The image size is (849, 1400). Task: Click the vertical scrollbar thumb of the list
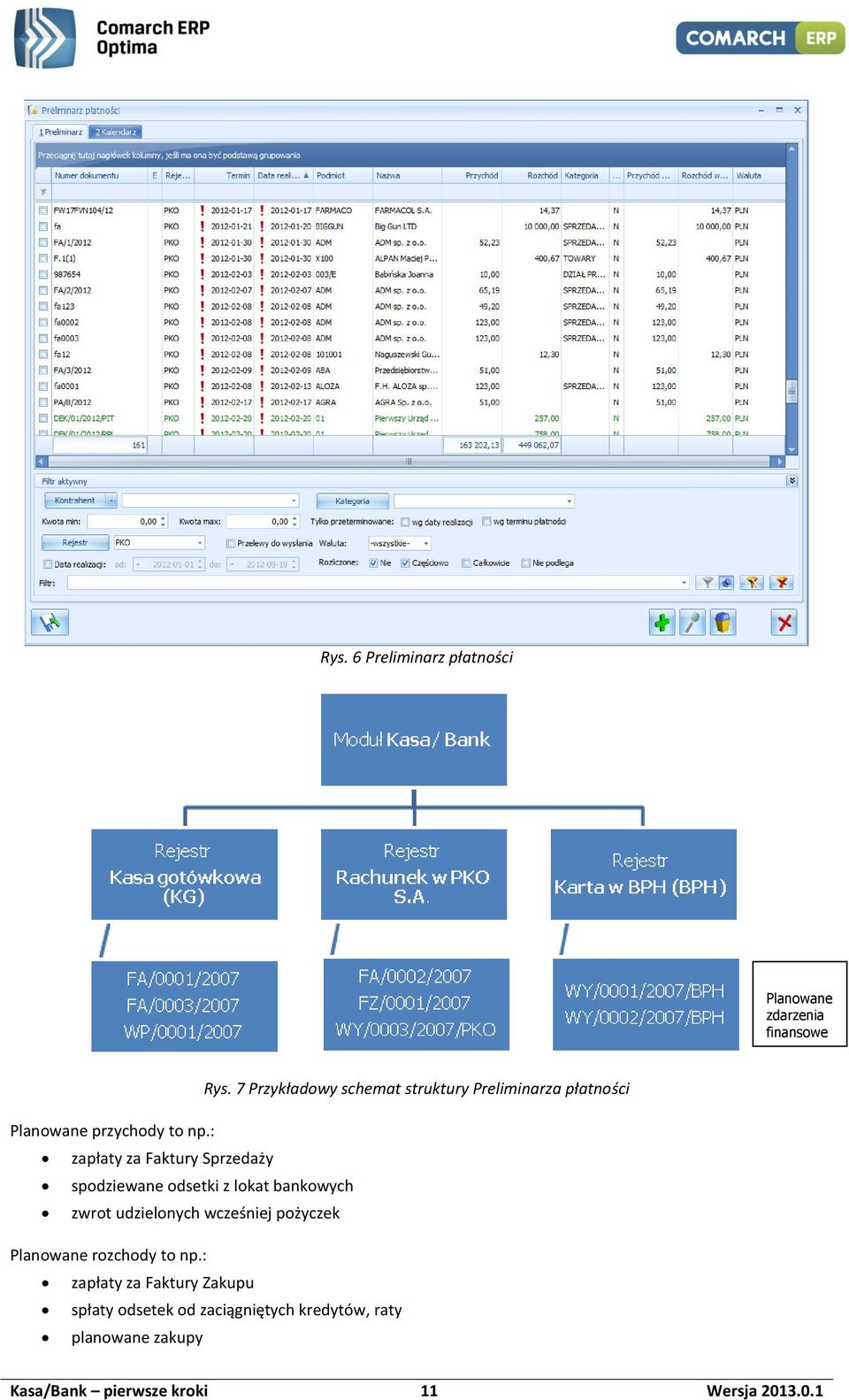(x=792, y=390)
